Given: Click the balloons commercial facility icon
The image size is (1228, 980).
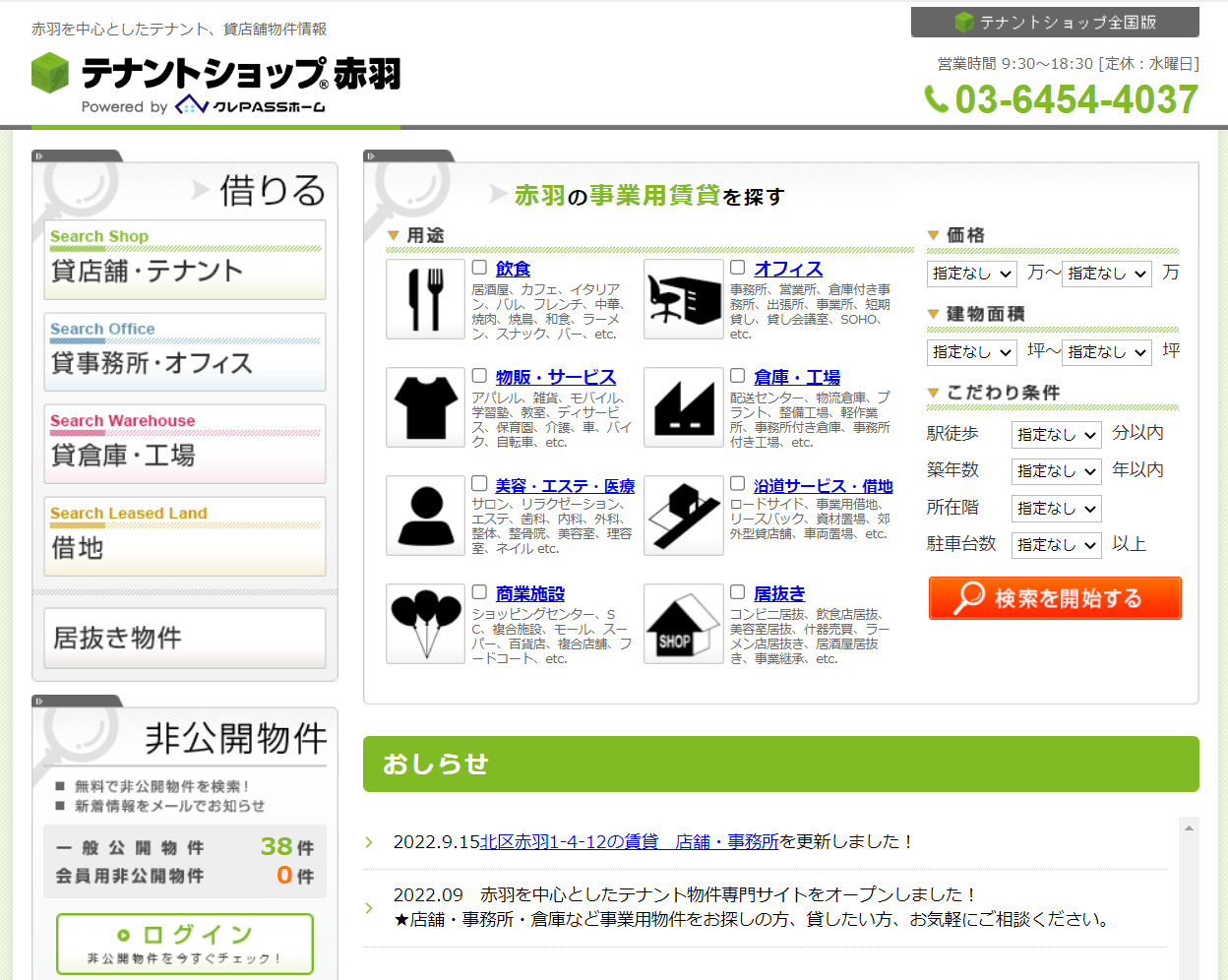Looking at the screenshot, I should (425, 624).
